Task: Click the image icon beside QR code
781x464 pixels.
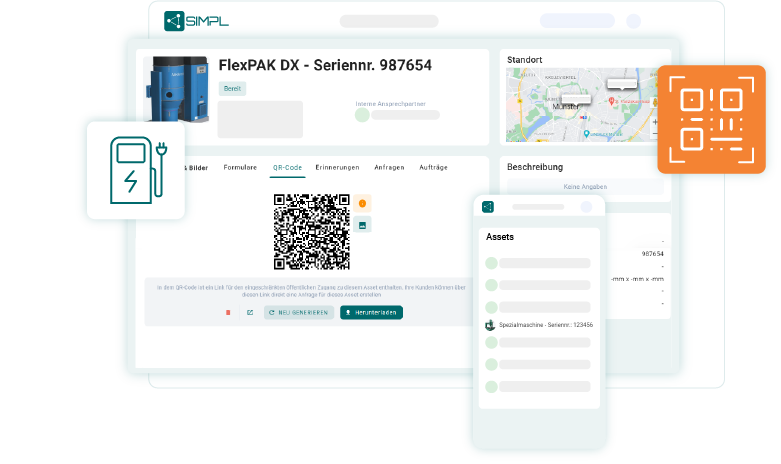Action: point(362,224)
